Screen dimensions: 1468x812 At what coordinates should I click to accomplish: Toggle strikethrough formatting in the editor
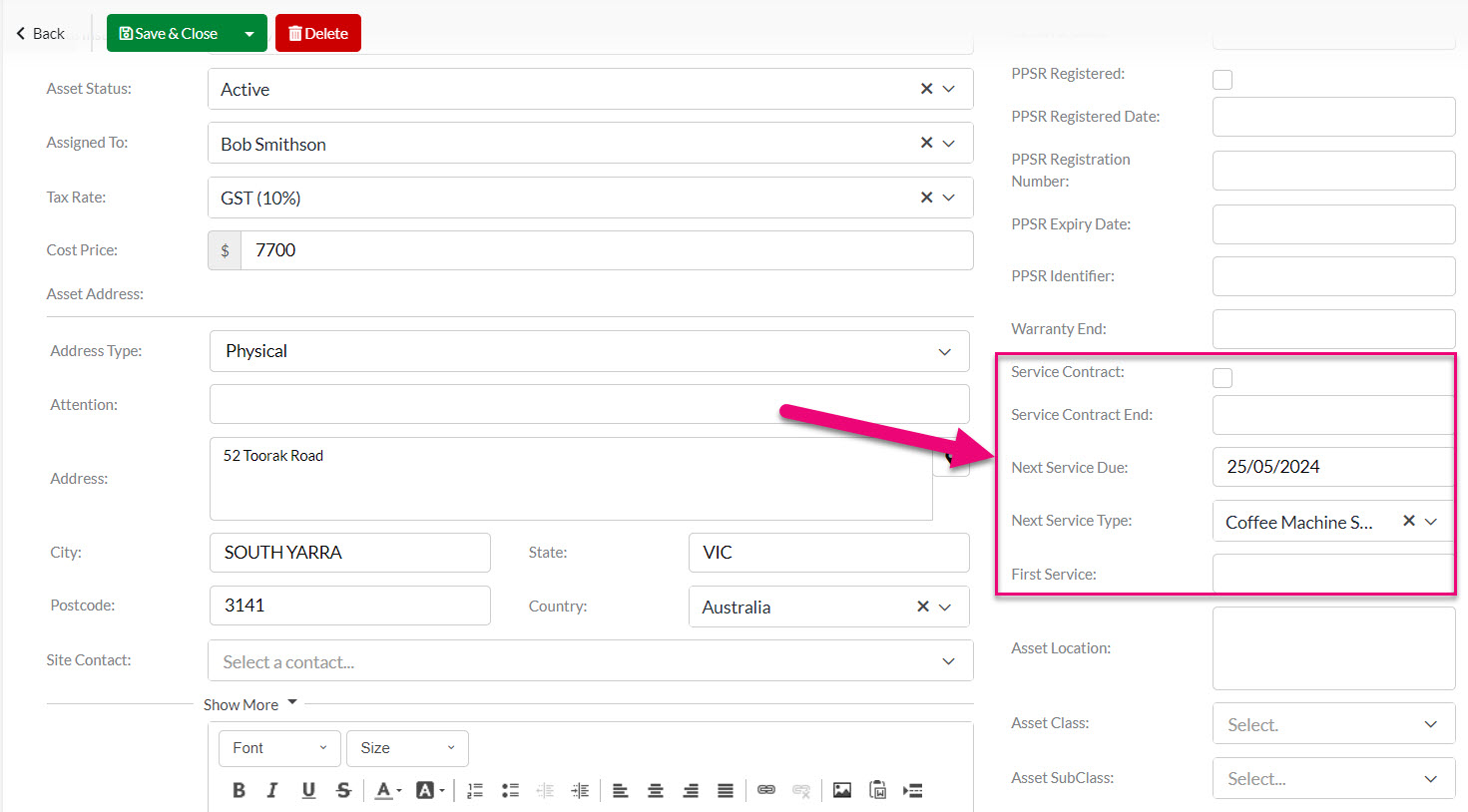tap(343, 790)
